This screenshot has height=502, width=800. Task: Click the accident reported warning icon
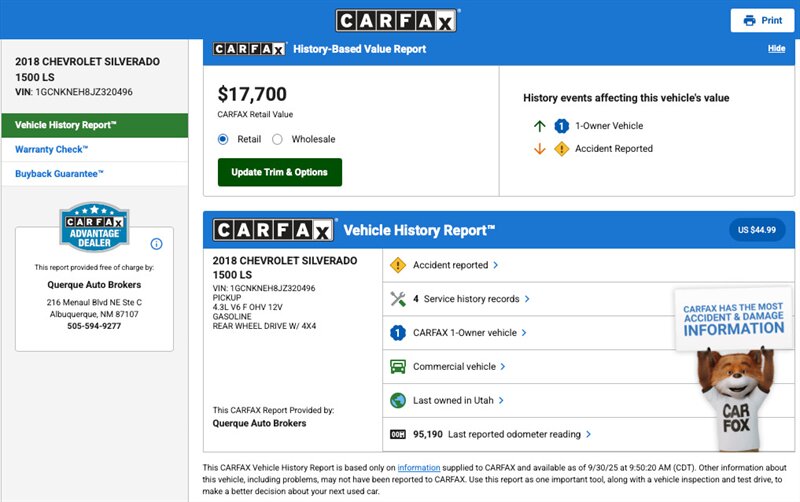[x=397, y=265]
